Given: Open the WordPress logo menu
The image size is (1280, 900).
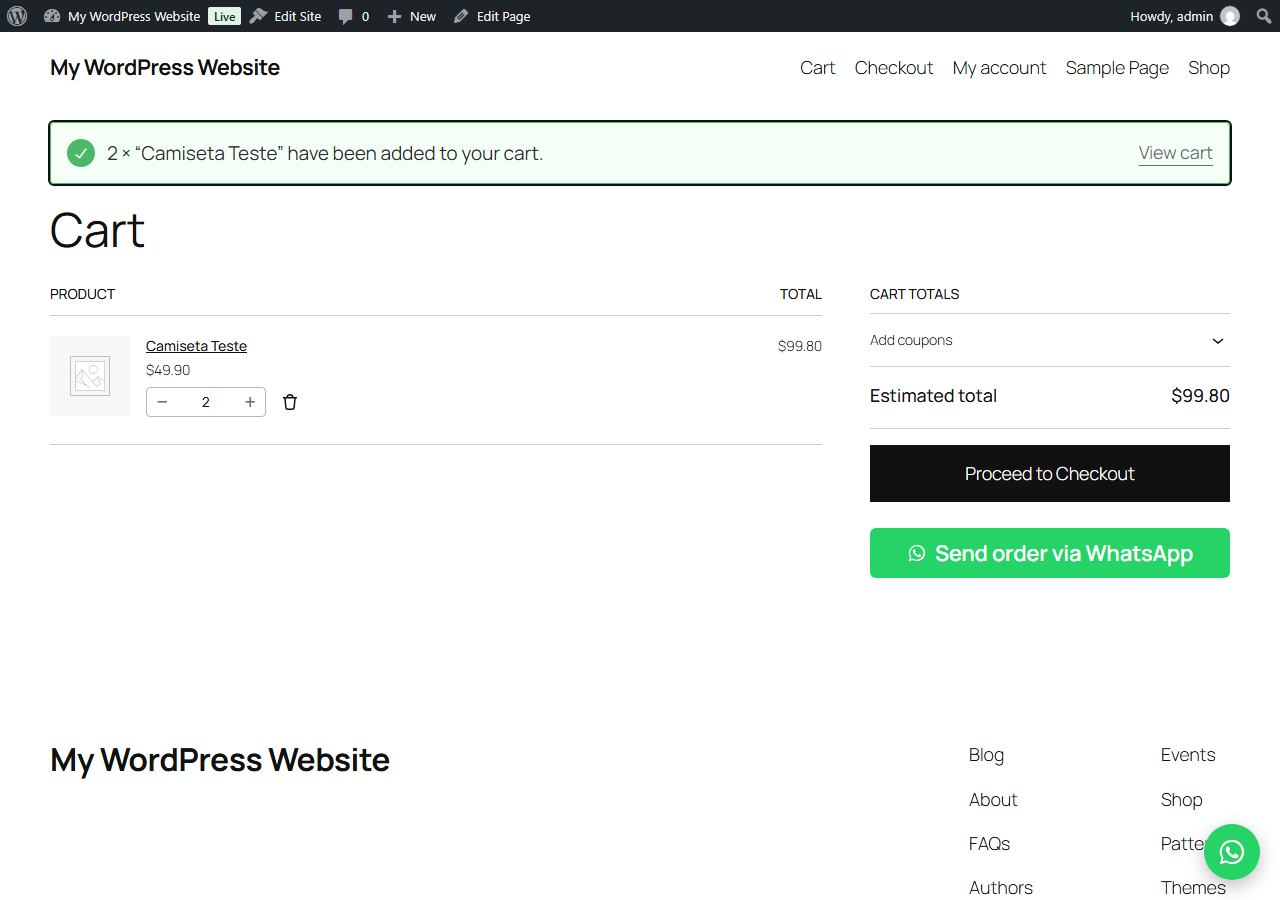Looking at the screenshot, I should pos(17,16).
